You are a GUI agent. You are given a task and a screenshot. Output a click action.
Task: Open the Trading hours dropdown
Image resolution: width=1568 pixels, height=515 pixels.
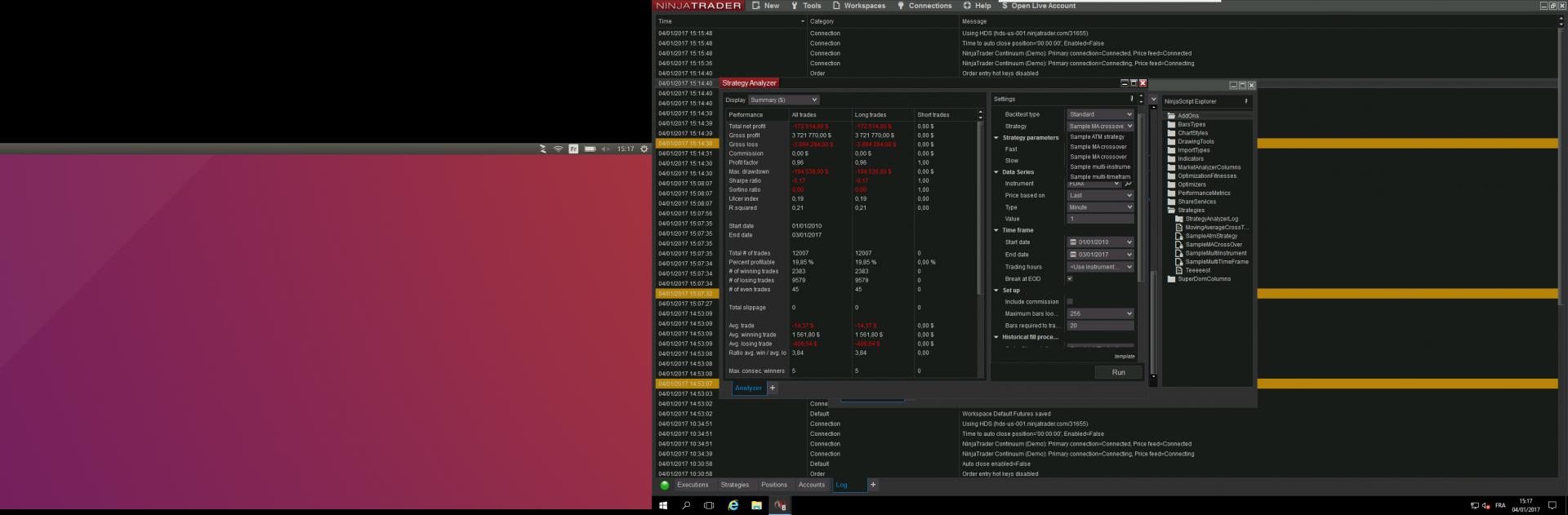pos(1100,267)
